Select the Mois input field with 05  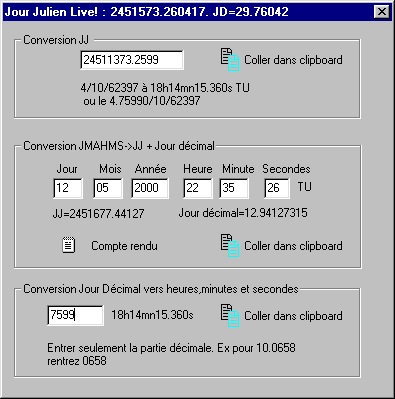(x=108, y=188)
